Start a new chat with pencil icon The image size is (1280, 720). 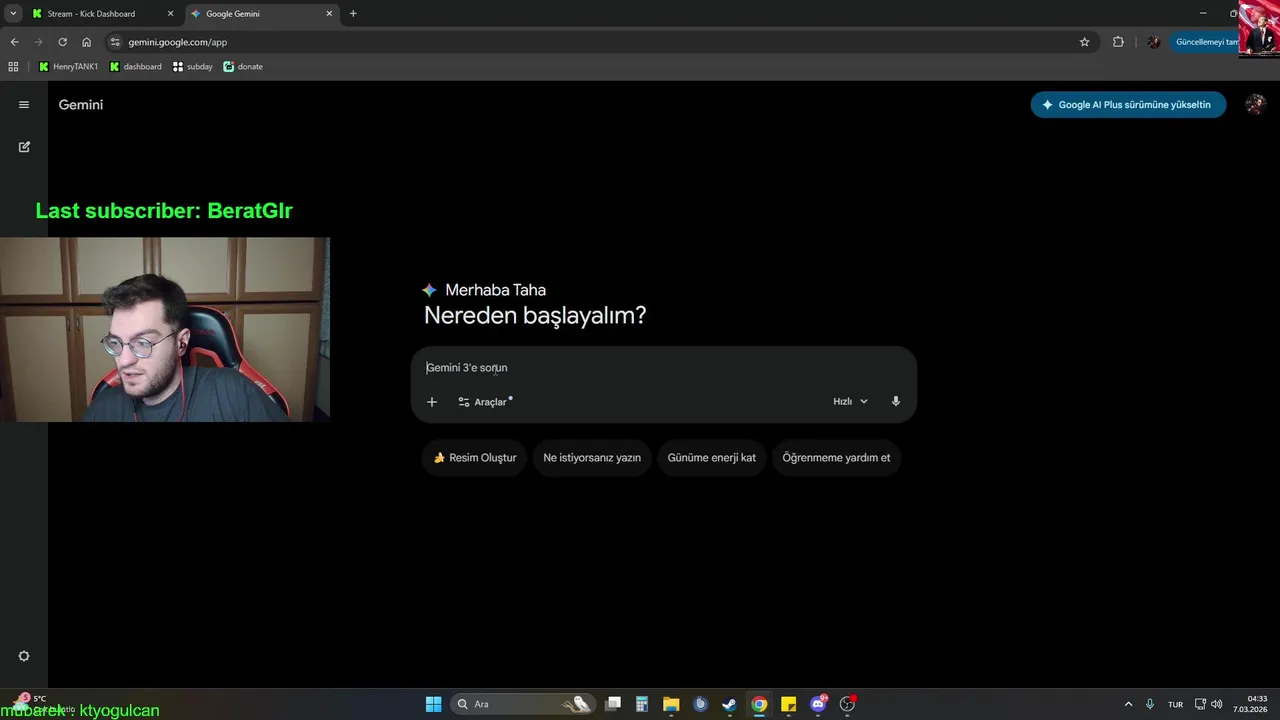[x=24, y=147]
